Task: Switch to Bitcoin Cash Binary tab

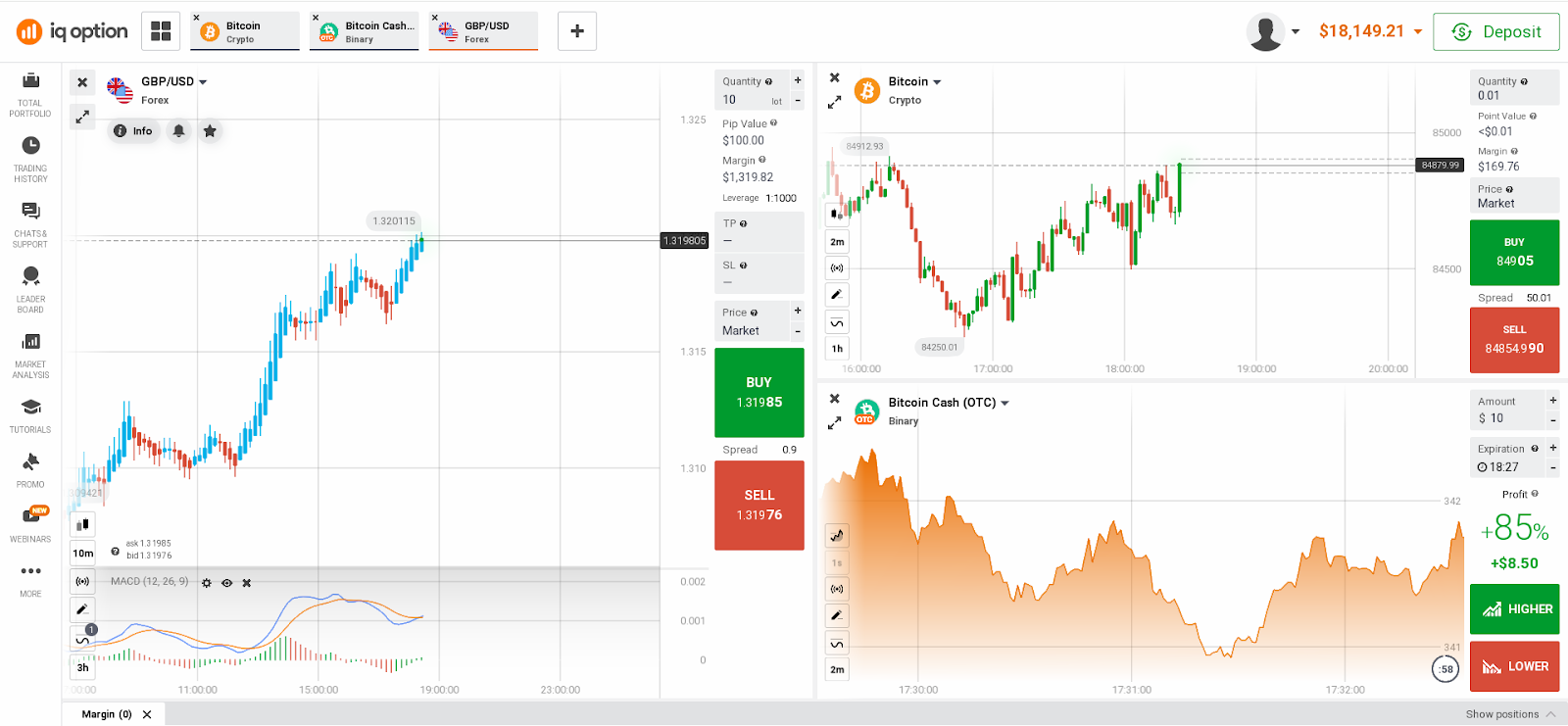Action: [x=365, y=31]
